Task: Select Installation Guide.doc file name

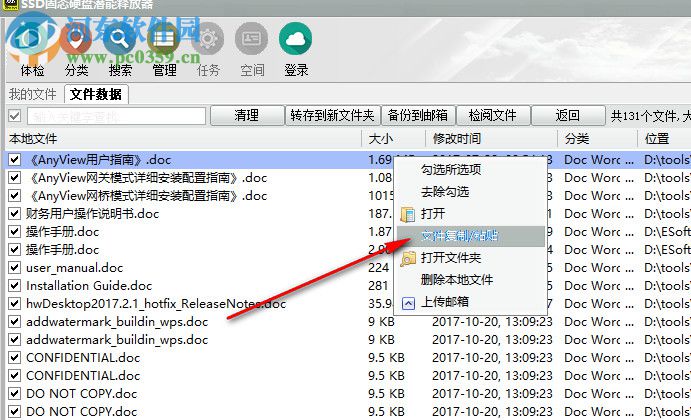Action: click(89, 286)
